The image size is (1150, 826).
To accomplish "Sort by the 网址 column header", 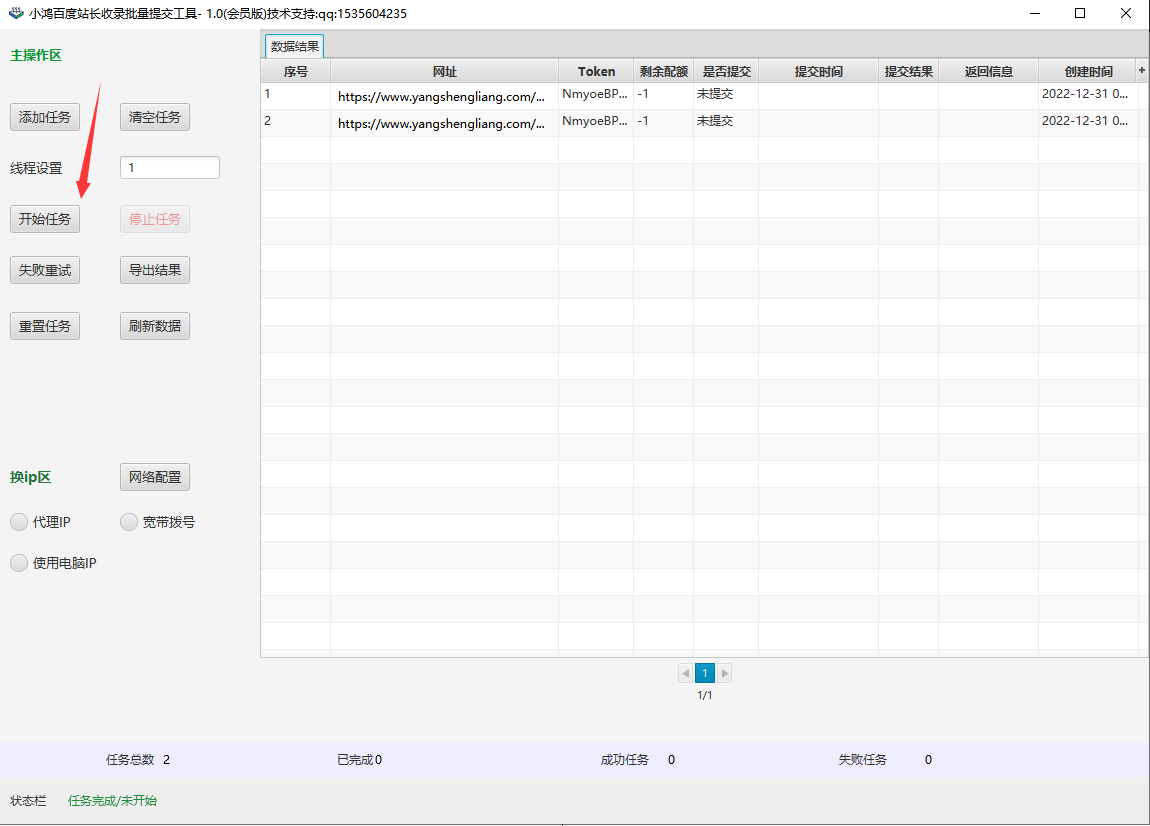I will pos(444,72).
